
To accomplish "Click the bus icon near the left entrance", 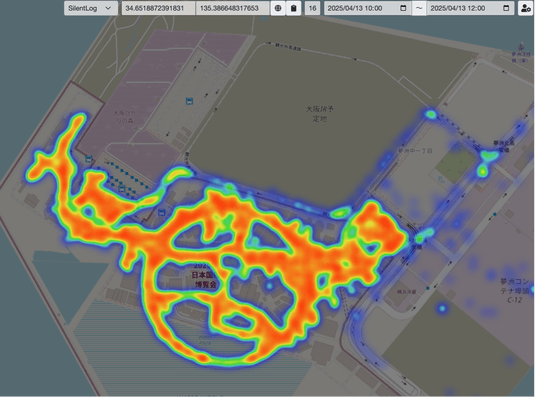I will coord(89,159).
